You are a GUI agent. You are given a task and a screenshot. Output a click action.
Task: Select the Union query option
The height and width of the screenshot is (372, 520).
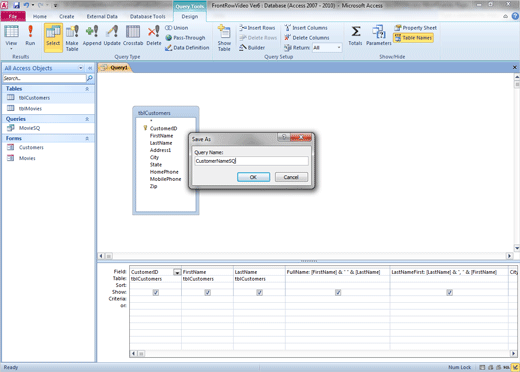177,28
